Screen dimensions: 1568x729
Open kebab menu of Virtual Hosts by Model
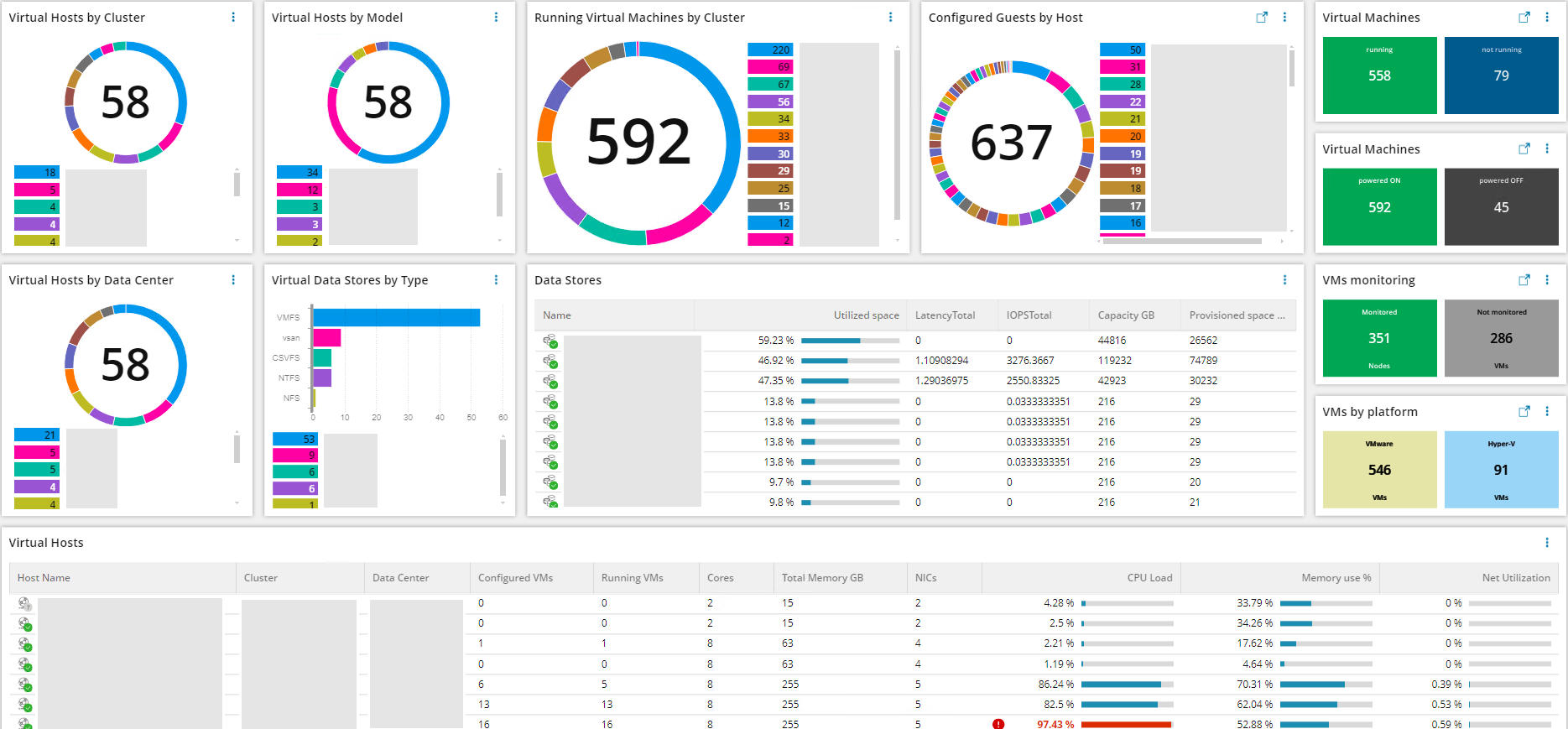(x=496, y=17)
